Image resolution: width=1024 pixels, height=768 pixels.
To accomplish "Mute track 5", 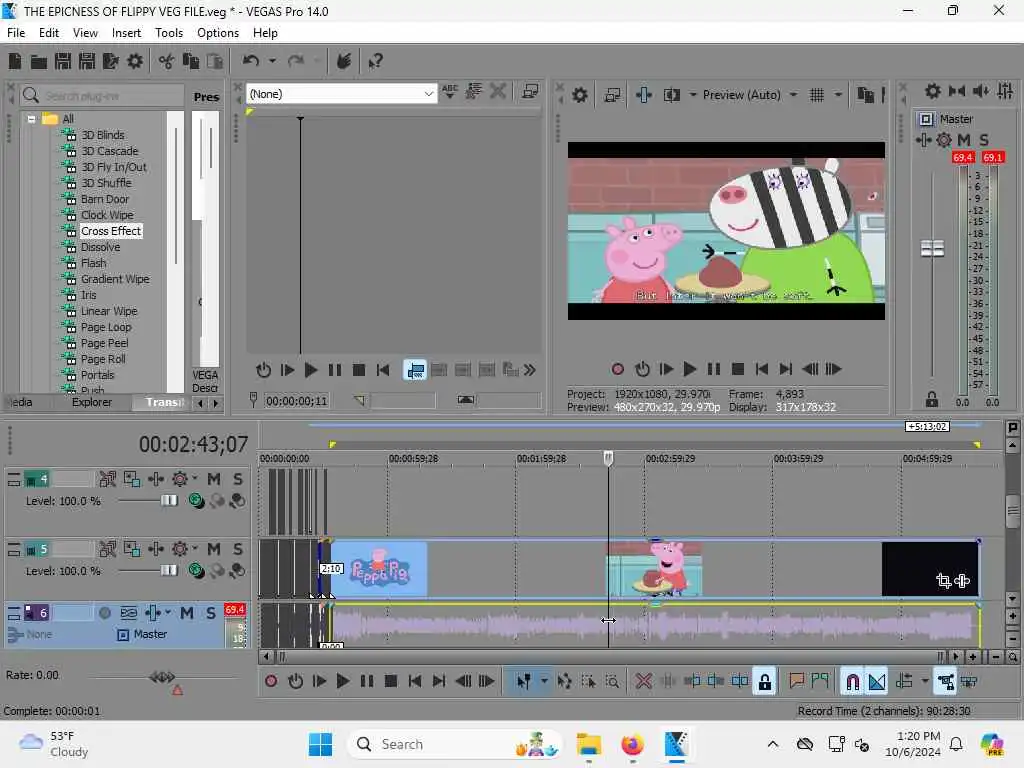I will [214, 549].
